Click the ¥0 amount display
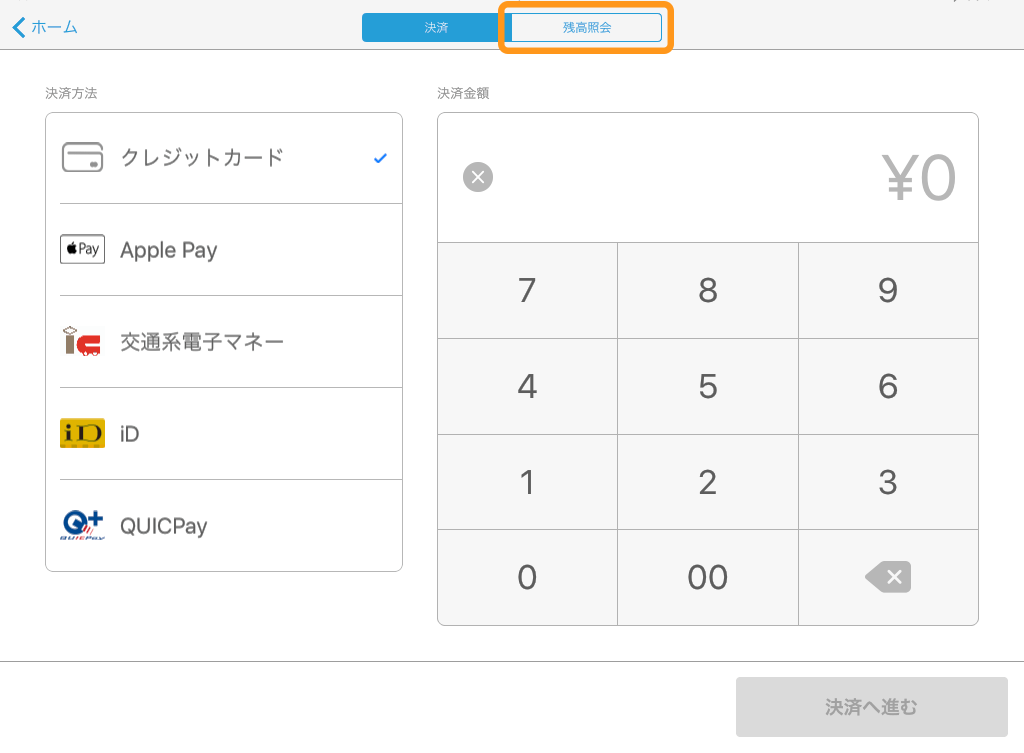The image size is (1024, 753). click(x=919, y=178)
